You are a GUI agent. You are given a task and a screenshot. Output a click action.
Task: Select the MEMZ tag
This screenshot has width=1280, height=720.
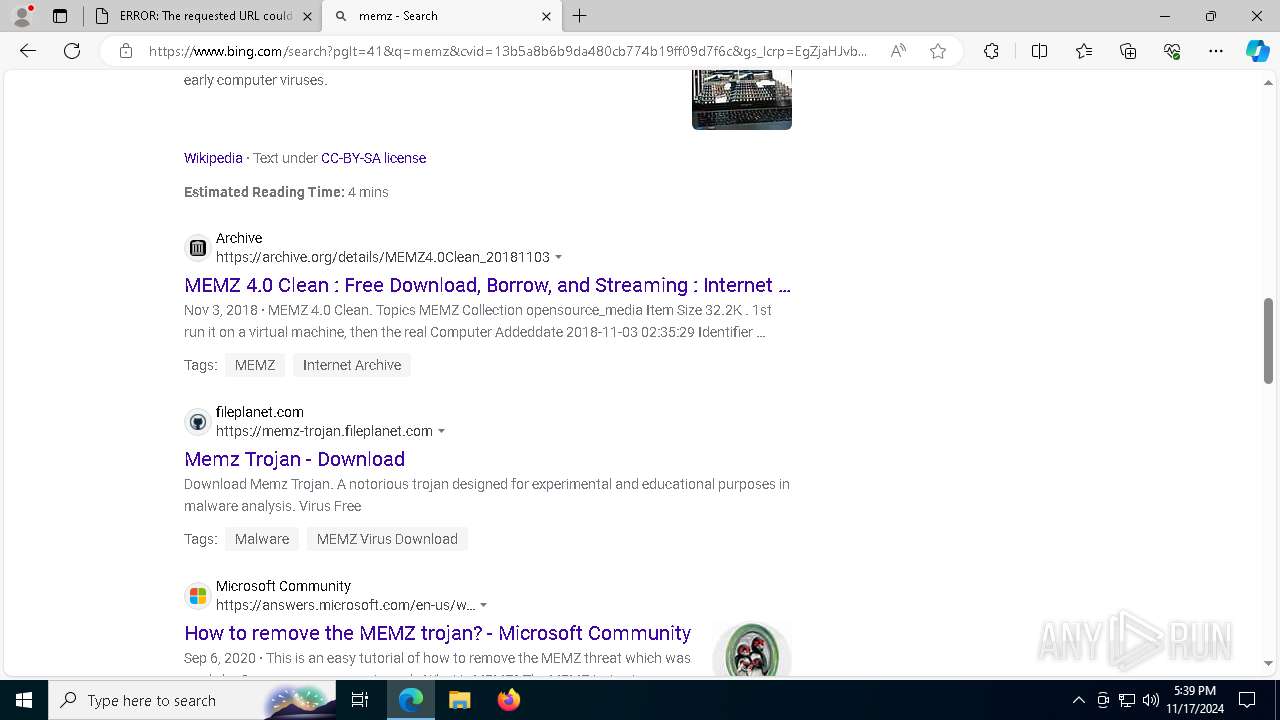pyautogui.click(x=255, y=365)
